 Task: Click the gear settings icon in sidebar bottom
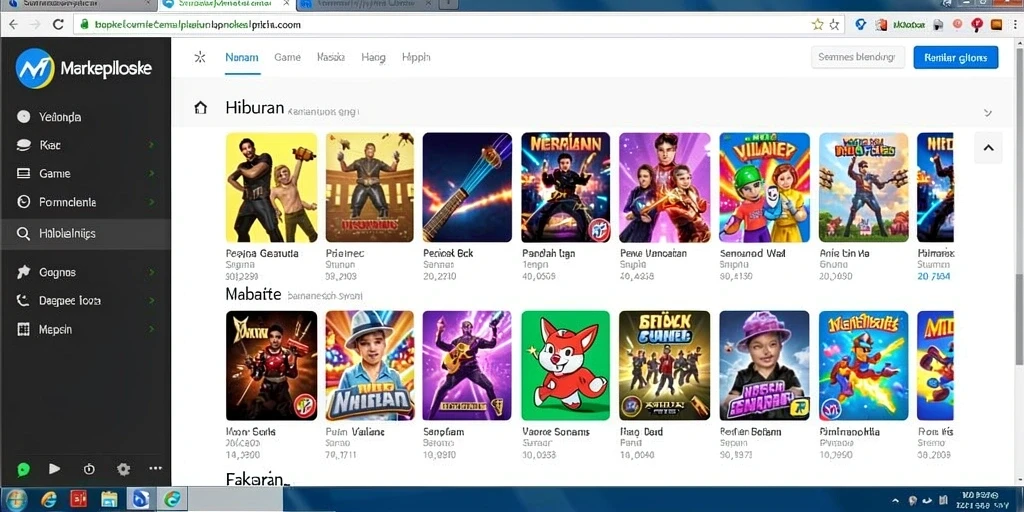click(x=123, y=469)
